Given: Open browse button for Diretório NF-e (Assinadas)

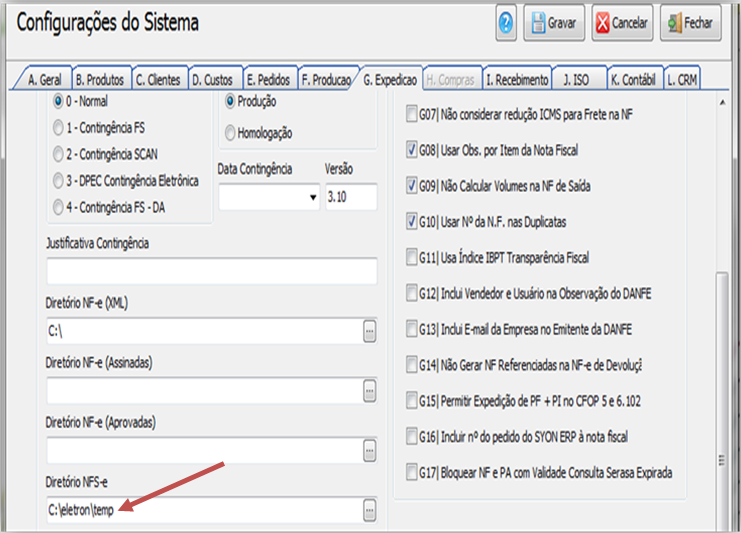Looking at the screenshot, I should tap(369, 390).
